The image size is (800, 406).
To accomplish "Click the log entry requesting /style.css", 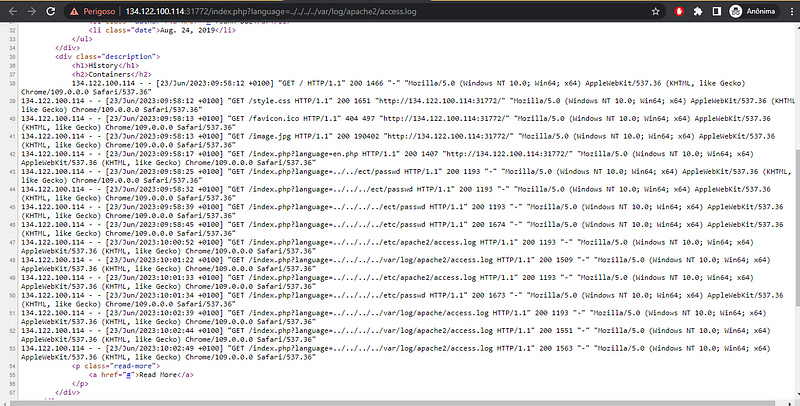I will coord(408,105).
